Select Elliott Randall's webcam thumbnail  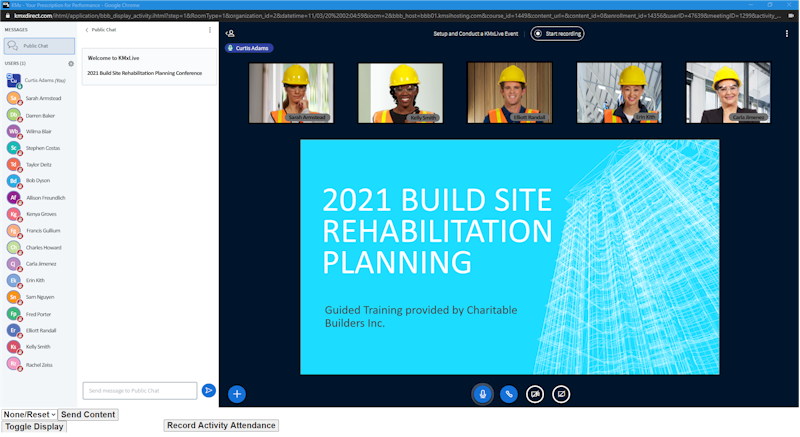pyautogui.click(x=510, y=93)
